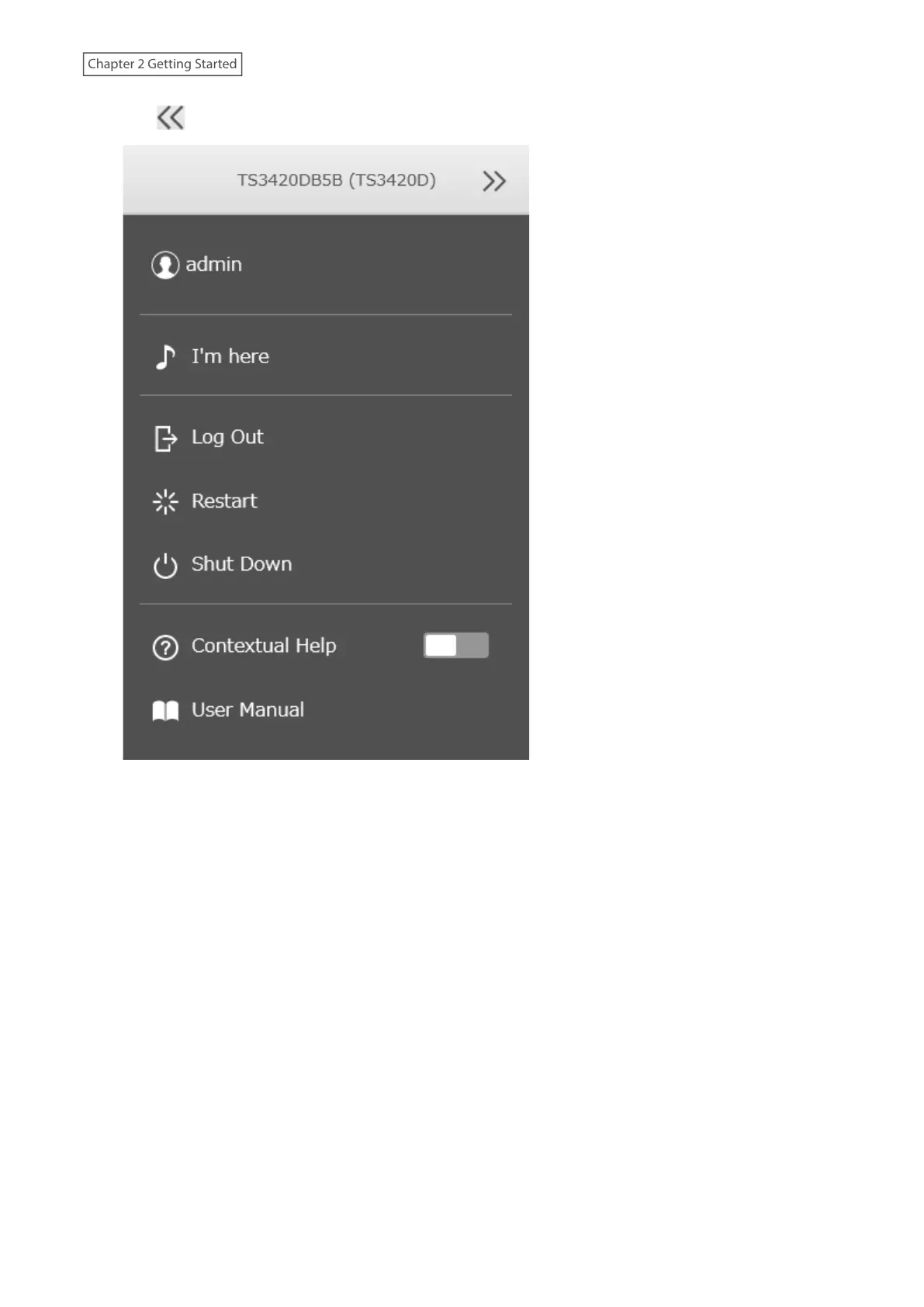Select Restart in the side menu
The image size is (924, 1307).
[326, 501]
